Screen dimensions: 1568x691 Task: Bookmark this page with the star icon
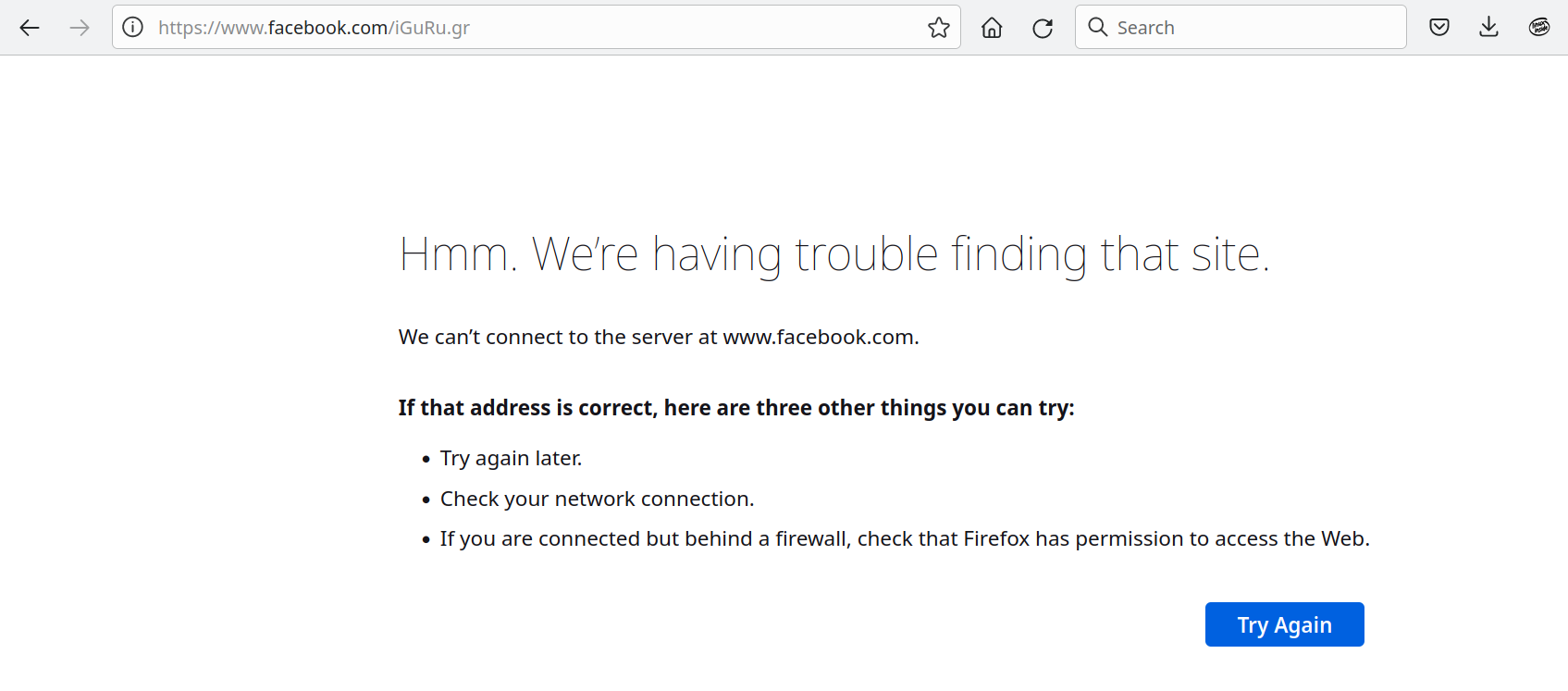pos(939,28)
